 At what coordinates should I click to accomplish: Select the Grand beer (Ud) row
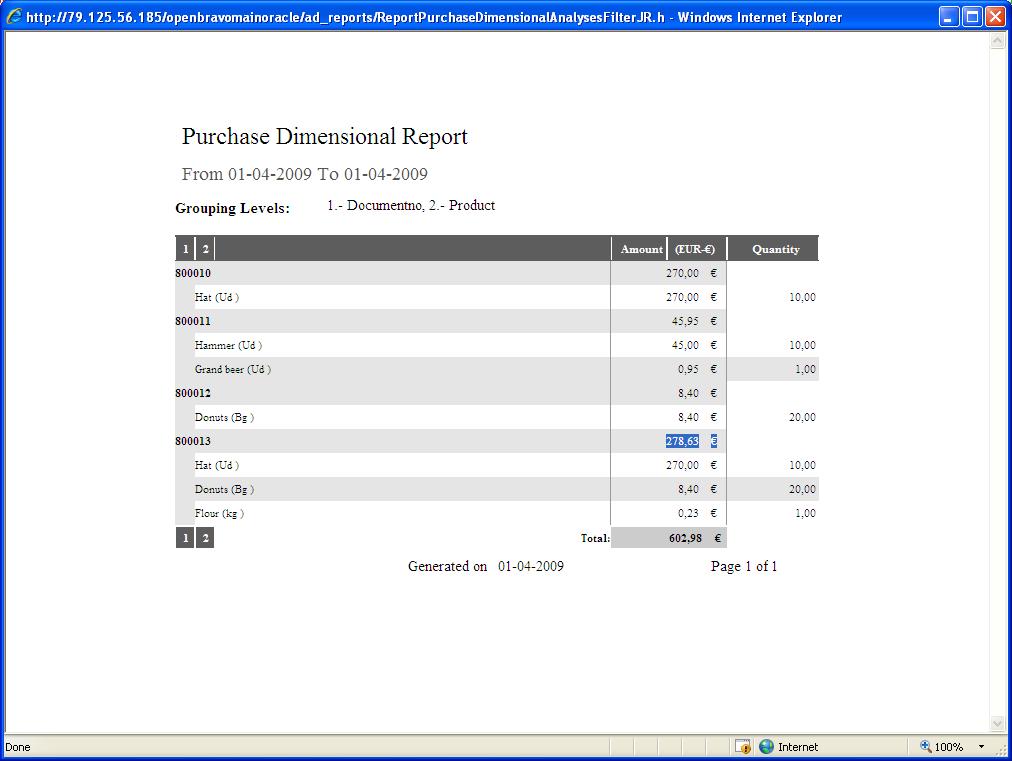232,369
